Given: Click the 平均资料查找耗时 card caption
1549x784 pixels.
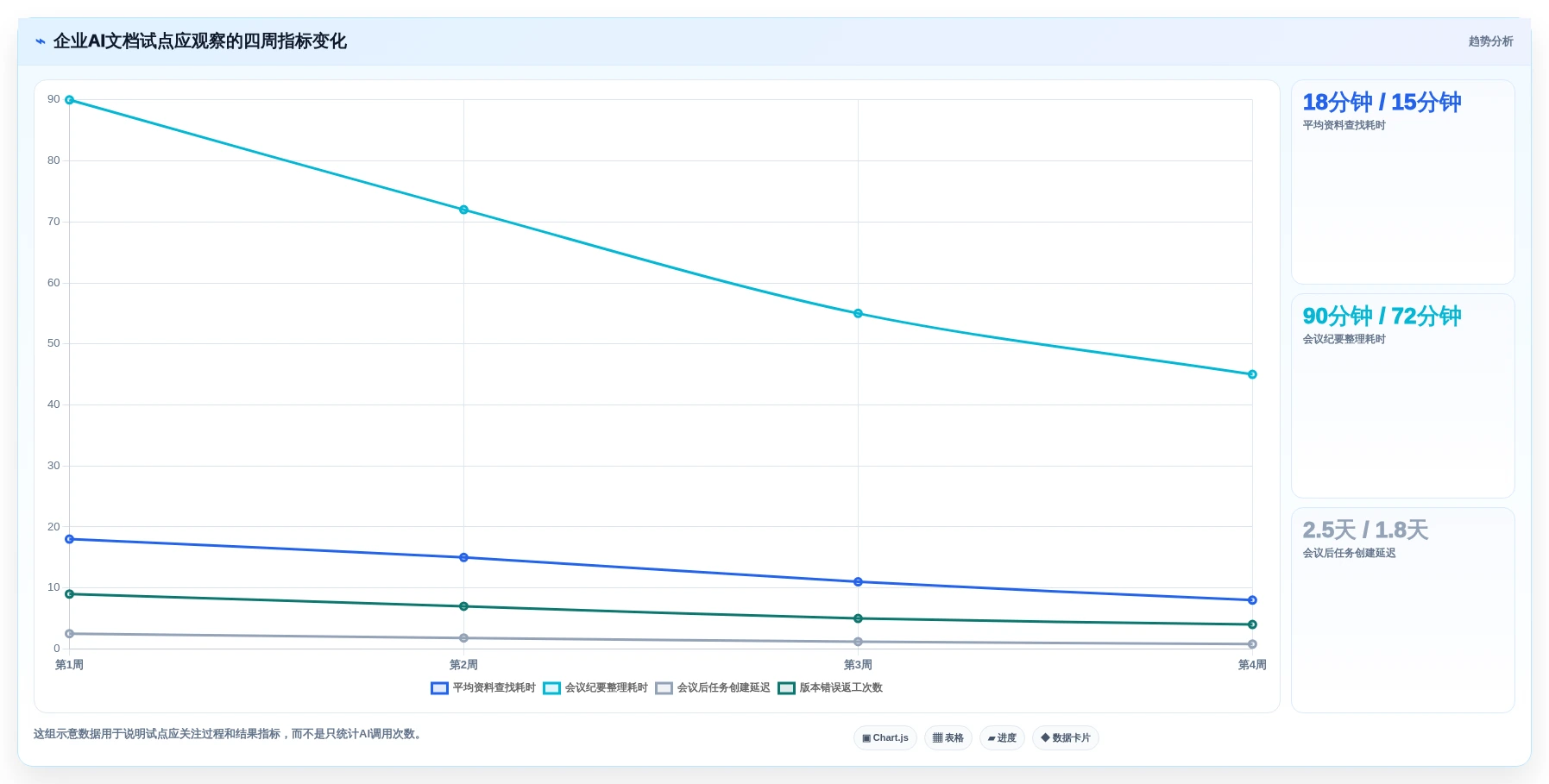Looking at the screenshot, I should 1344,126.
